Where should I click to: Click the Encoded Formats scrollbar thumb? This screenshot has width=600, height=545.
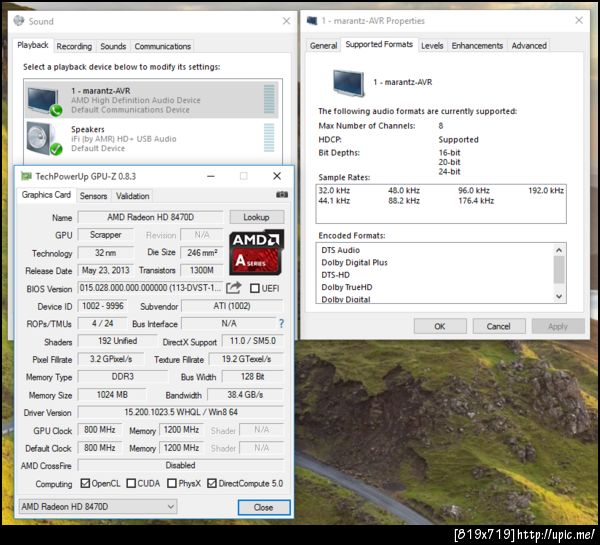(x=559, y=270)
